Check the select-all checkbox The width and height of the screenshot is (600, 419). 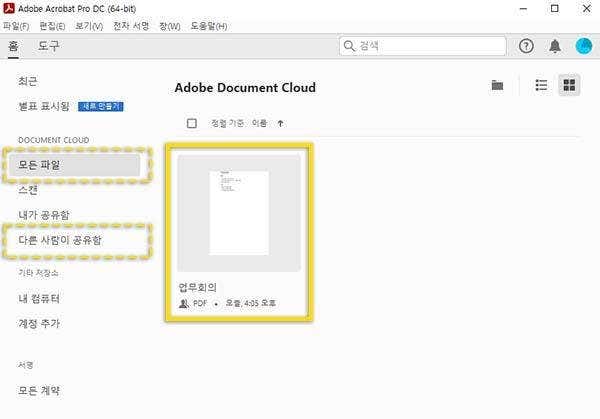pyautogui.click(x=192, y=123)
